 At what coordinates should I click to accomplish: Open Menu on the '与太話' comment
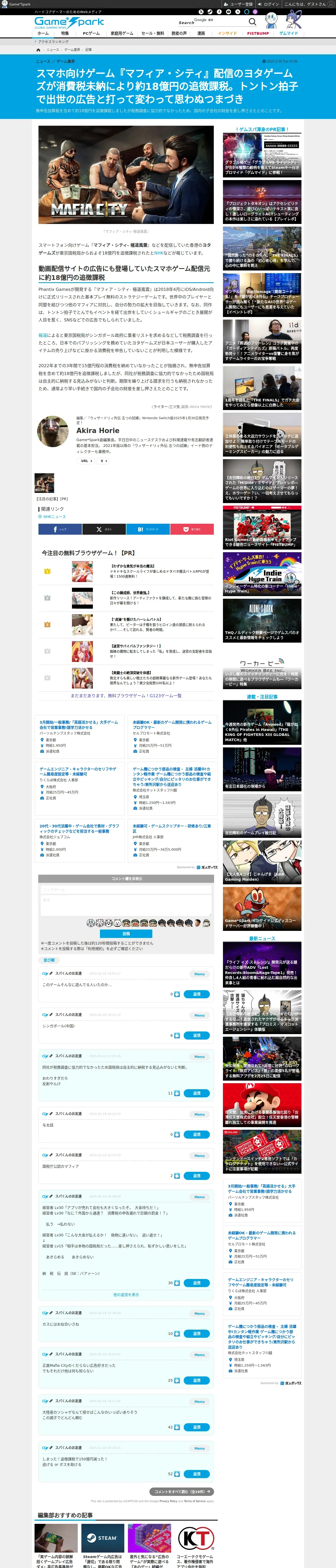(199, 1115)
